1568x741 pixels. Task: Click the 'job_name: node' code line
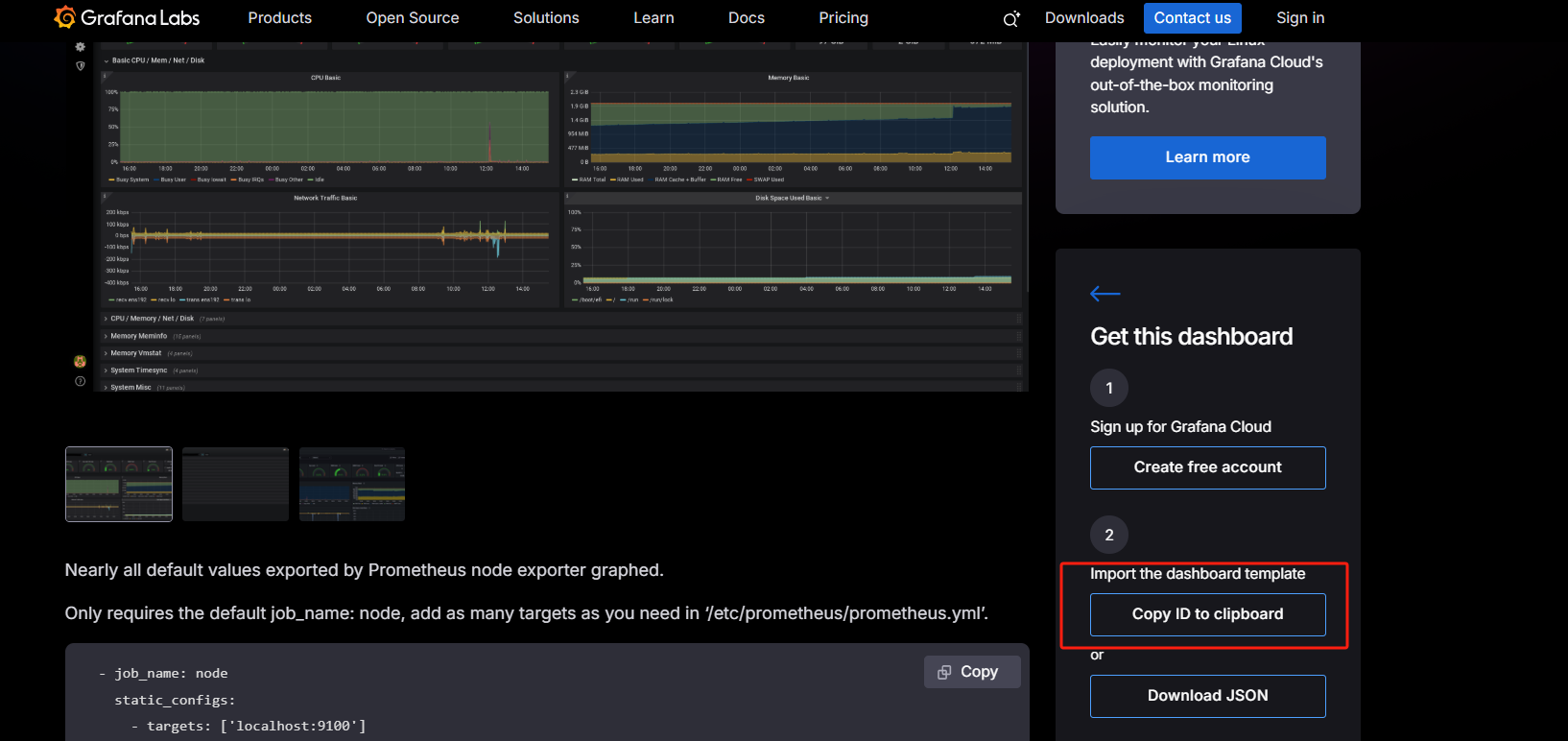tap(164, 674)
